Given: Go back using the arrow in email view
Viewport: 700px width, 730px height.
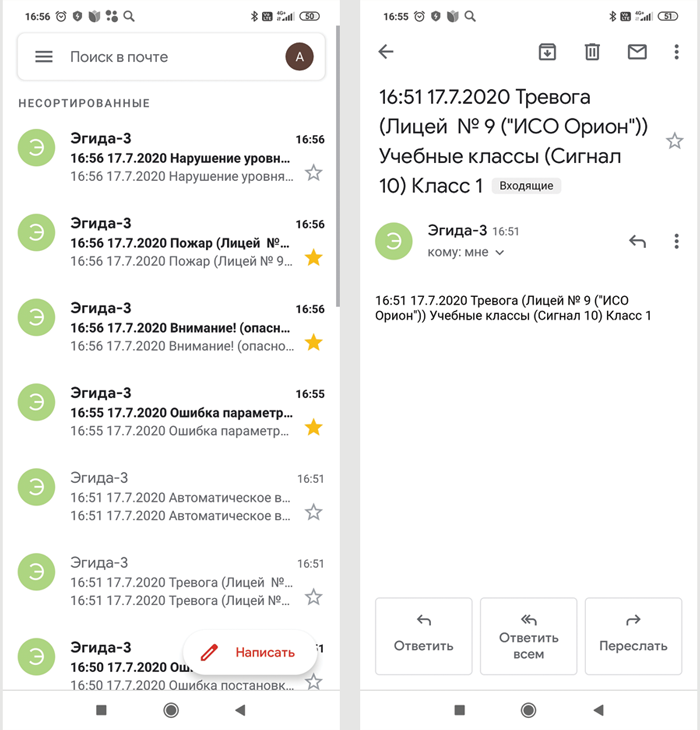Looking at the screenshot, I should click(x=386, y=52).
